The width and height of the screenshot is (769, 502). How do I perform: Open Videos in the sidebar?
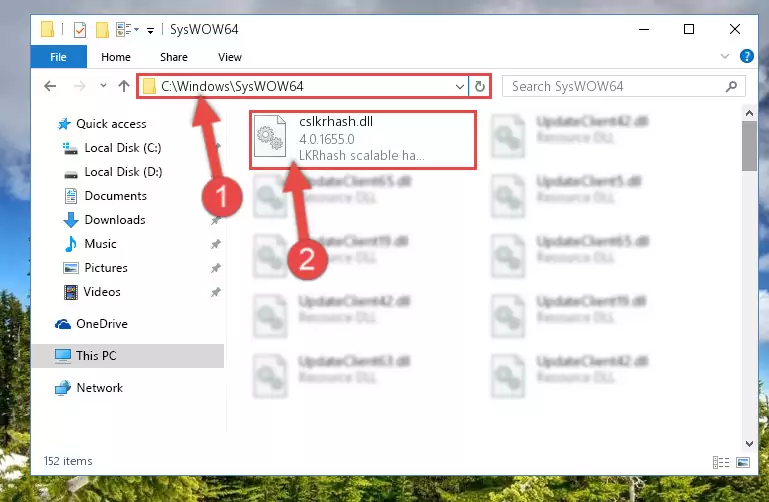click(102, 292)
